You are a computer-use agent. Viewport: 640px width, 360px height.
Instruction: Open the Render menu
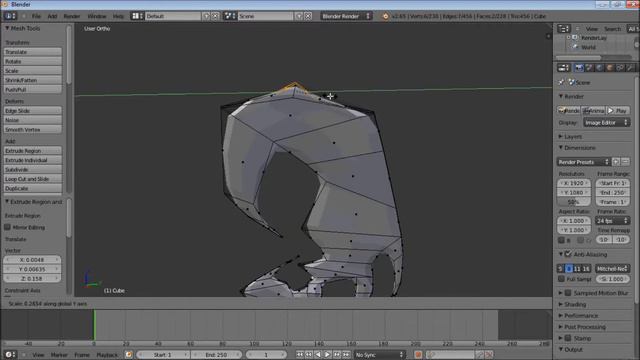[72, 16]
